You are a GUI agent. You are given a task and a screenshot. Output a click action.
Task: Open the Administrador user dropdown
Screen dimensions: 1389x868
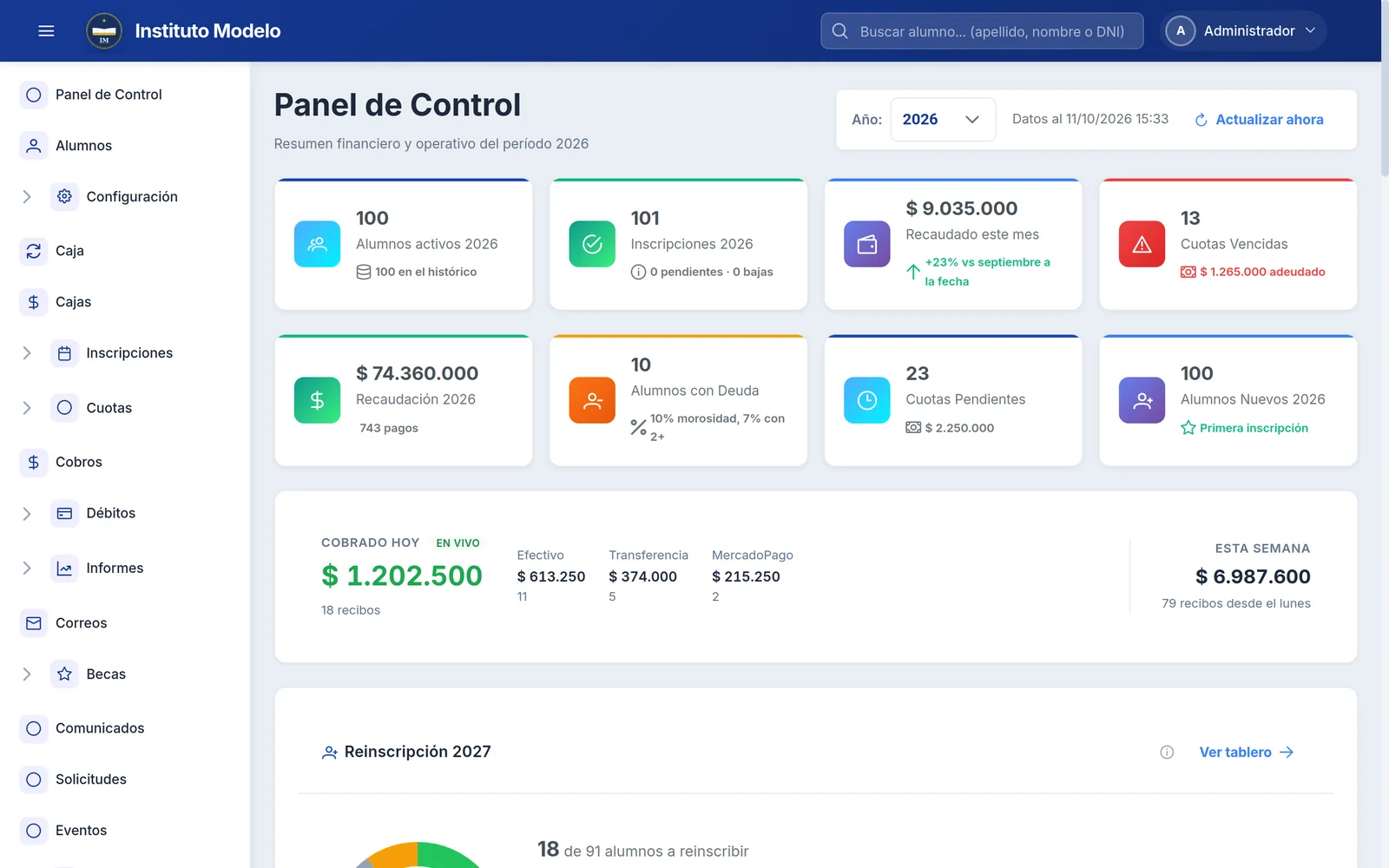(1243, 31)
